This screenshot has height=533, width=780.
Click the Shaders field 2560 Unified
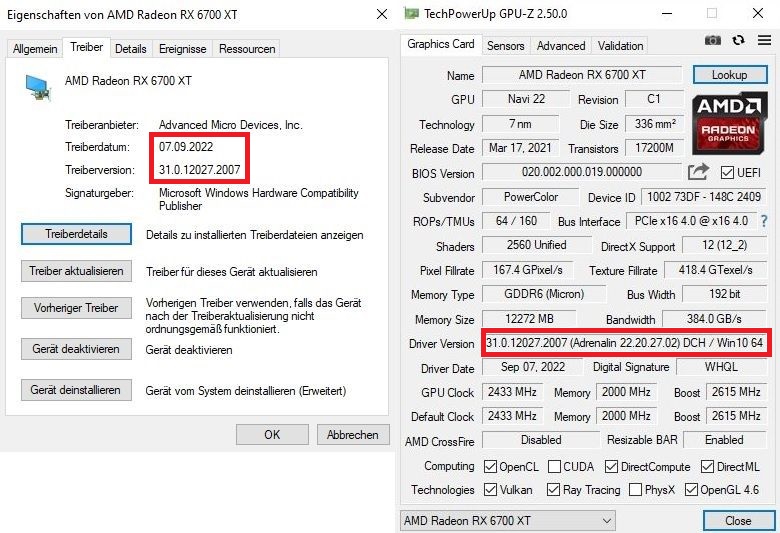[537, 245]
